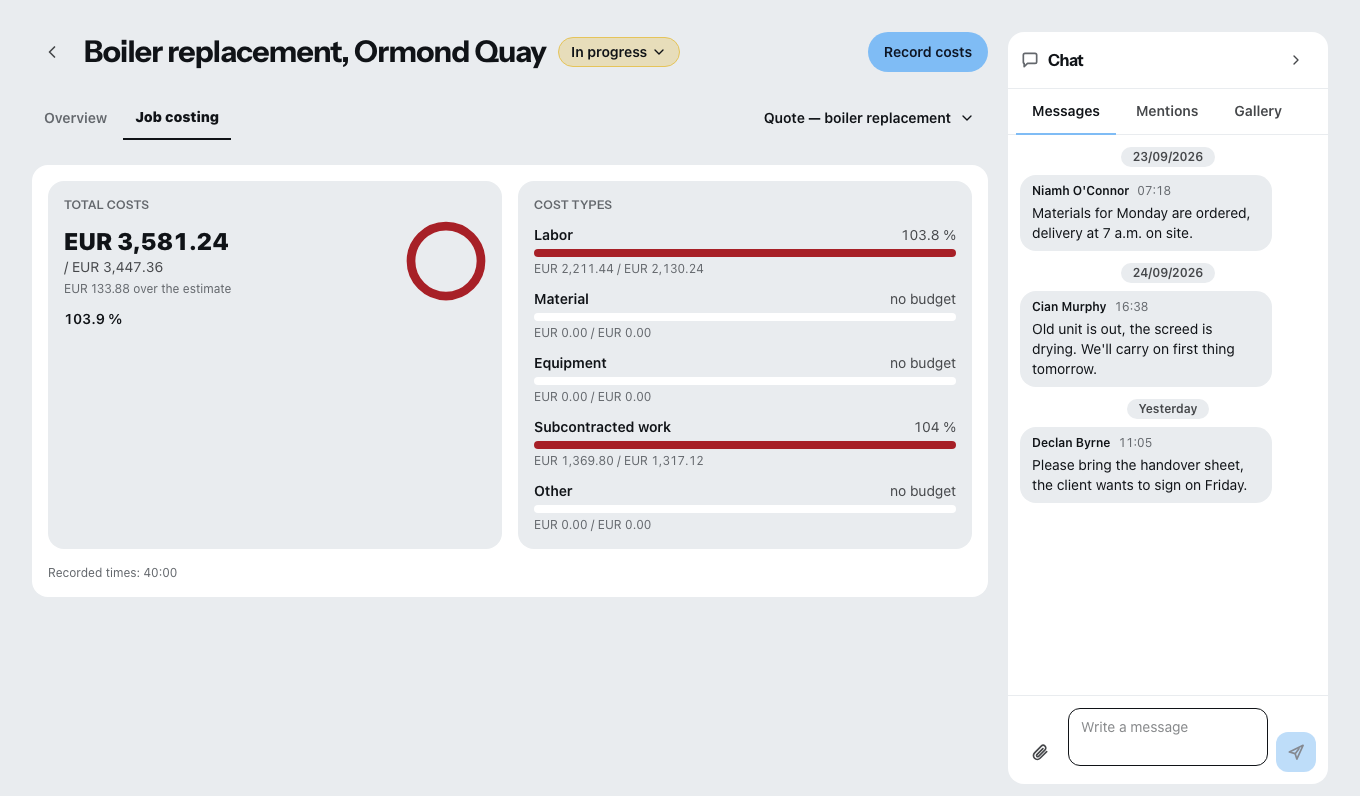The image size is (1360, 796).
Task: Open the In progress status dropdown
Action: pyautogui.click(x=619, y=52)
